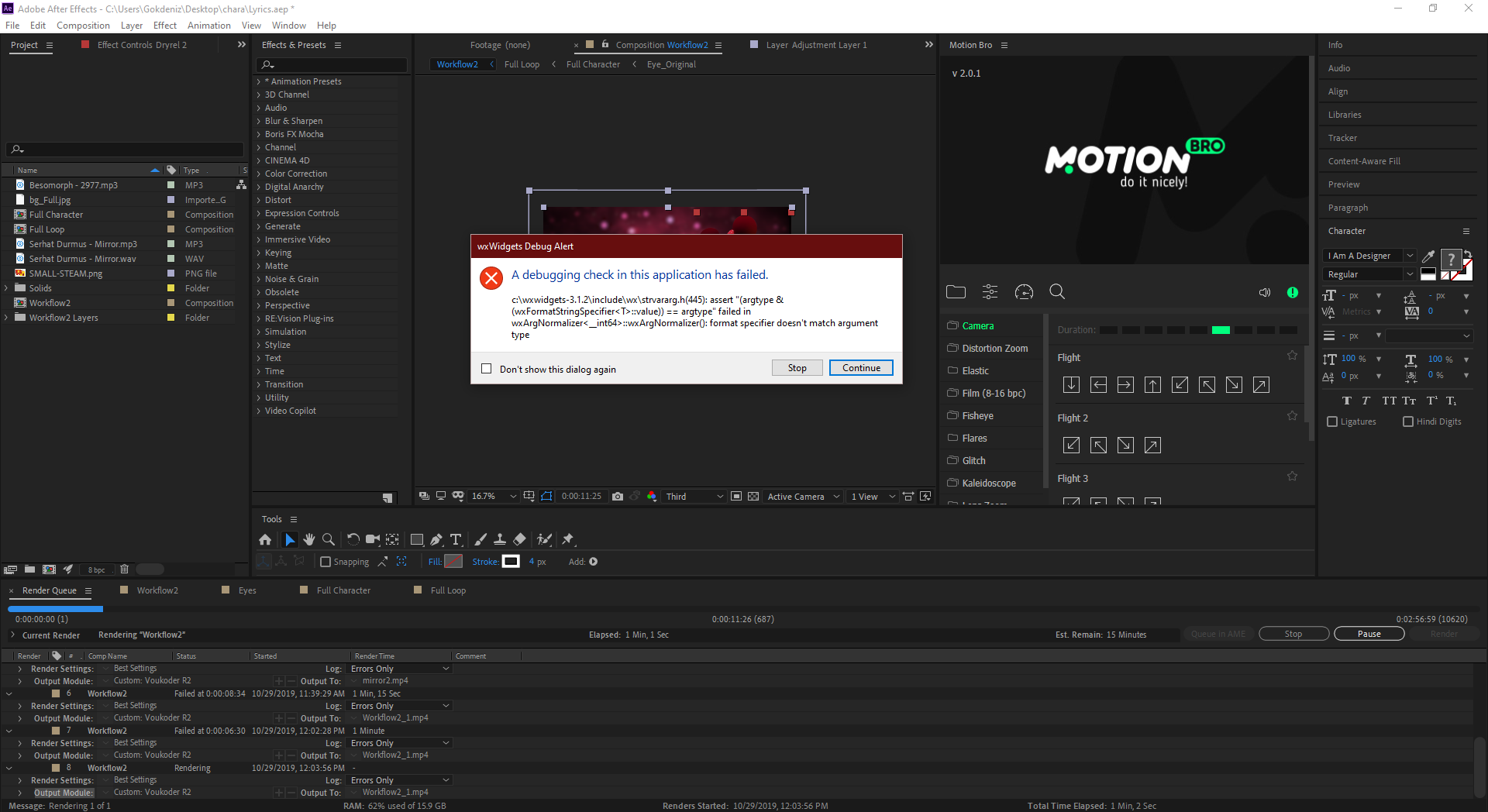
Task: Click Continue in the debug alert
Action: coord(861,368)
